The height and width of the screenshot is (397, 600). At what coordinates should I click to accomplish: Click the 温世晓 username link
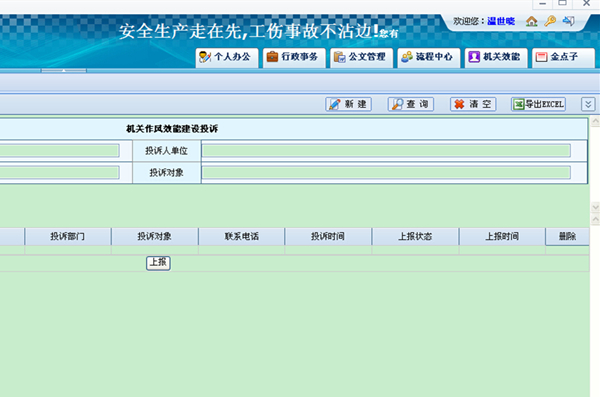coord(501,21)
